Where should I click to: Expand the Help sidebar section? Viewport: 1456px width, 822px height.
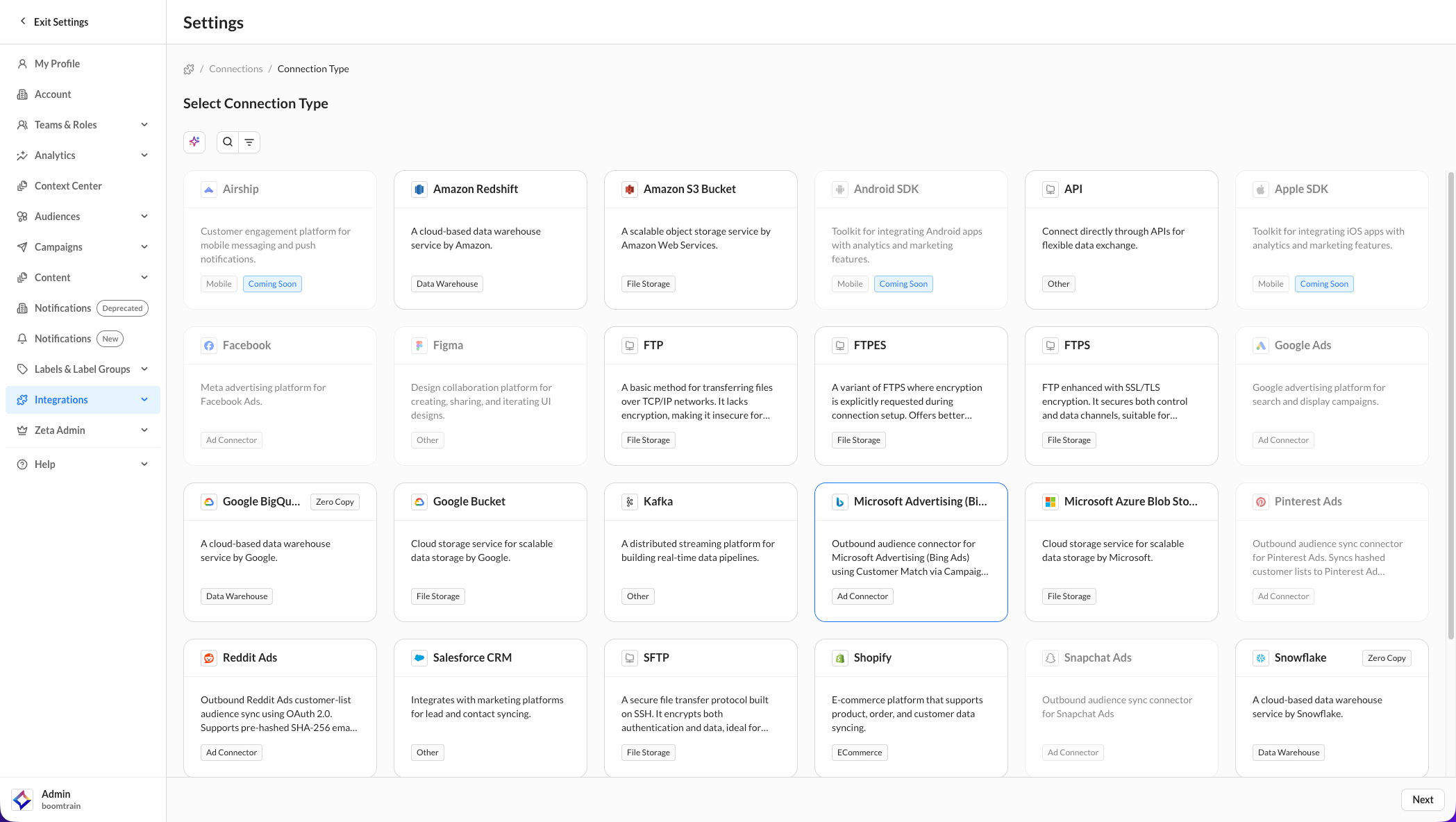click(x=82, y=464)
